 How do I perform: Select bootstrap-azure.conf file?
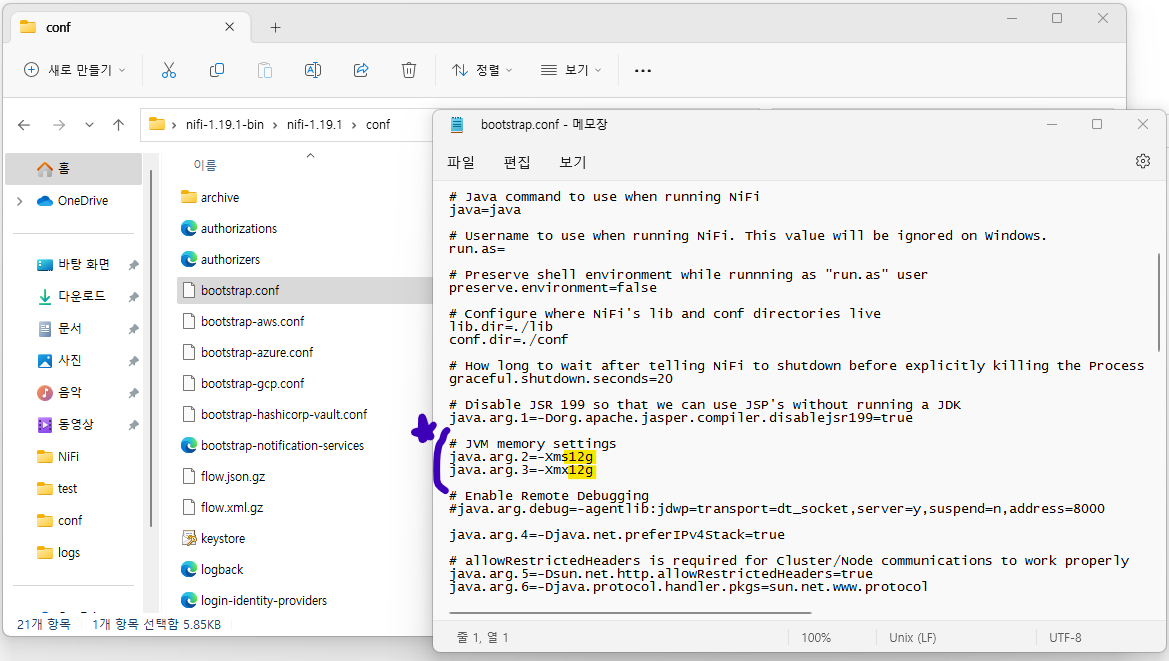pyautogui.click(x=257, y=352)
